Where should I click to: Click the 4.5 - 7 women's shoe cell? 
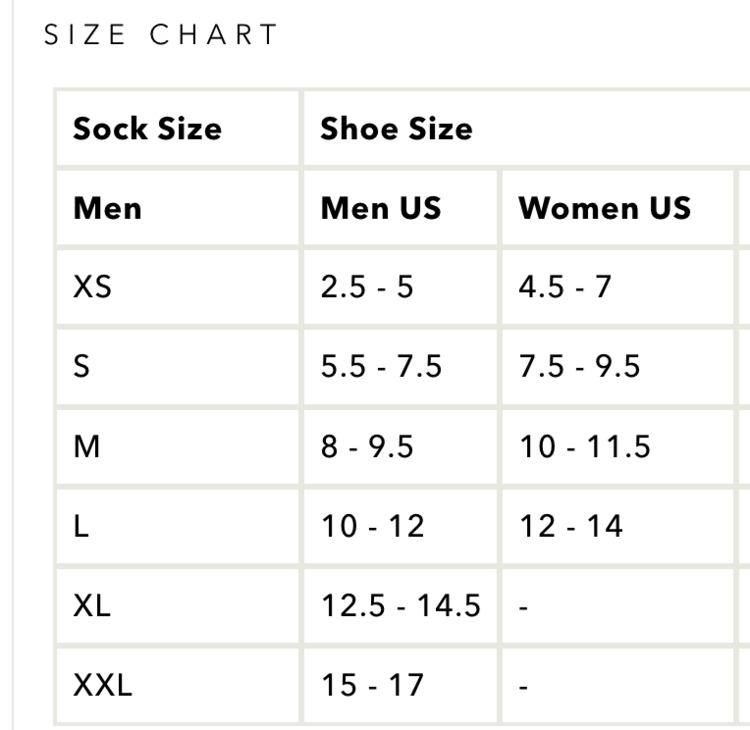pos(564,287)
